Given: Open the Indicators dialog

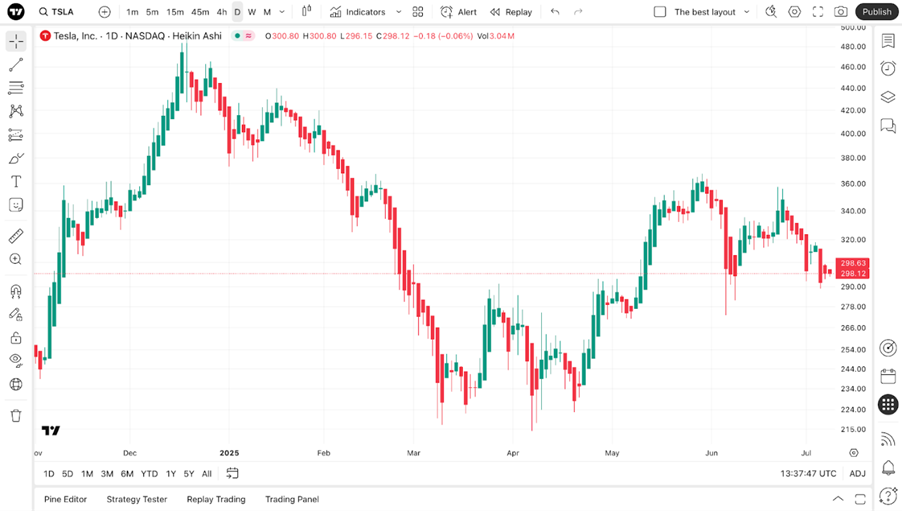Looking at the screenshot, I should (357, 12).
